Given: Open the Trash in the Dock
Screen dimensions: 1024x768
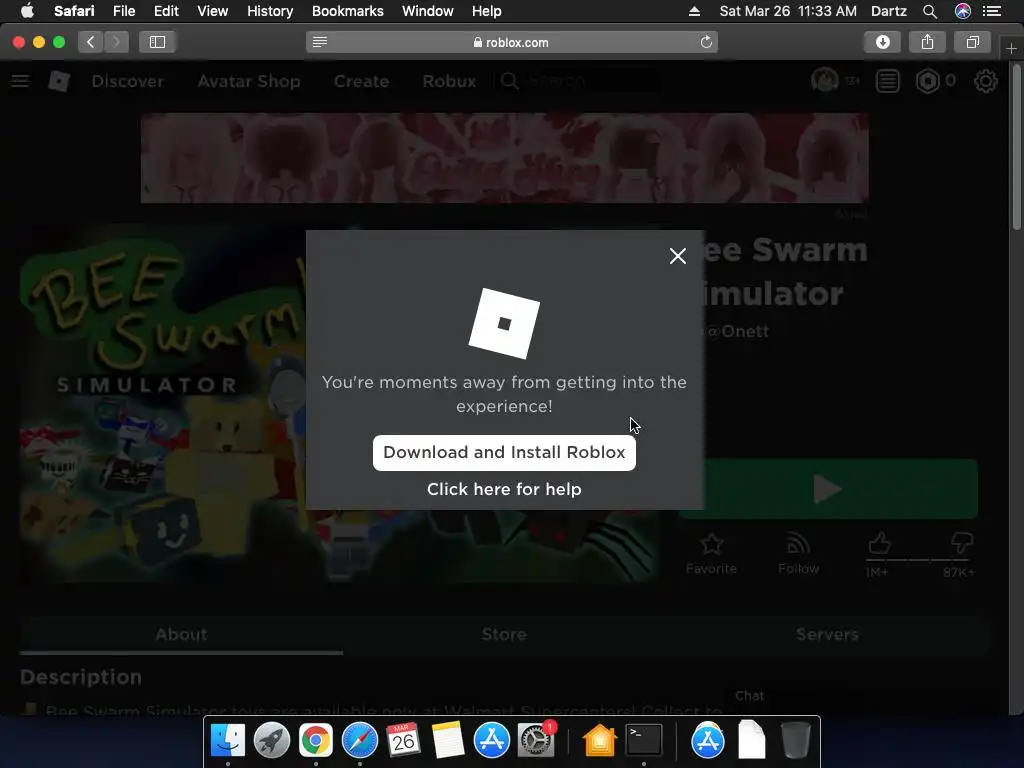Looking at the screenshot, I should tap(795, 740).
